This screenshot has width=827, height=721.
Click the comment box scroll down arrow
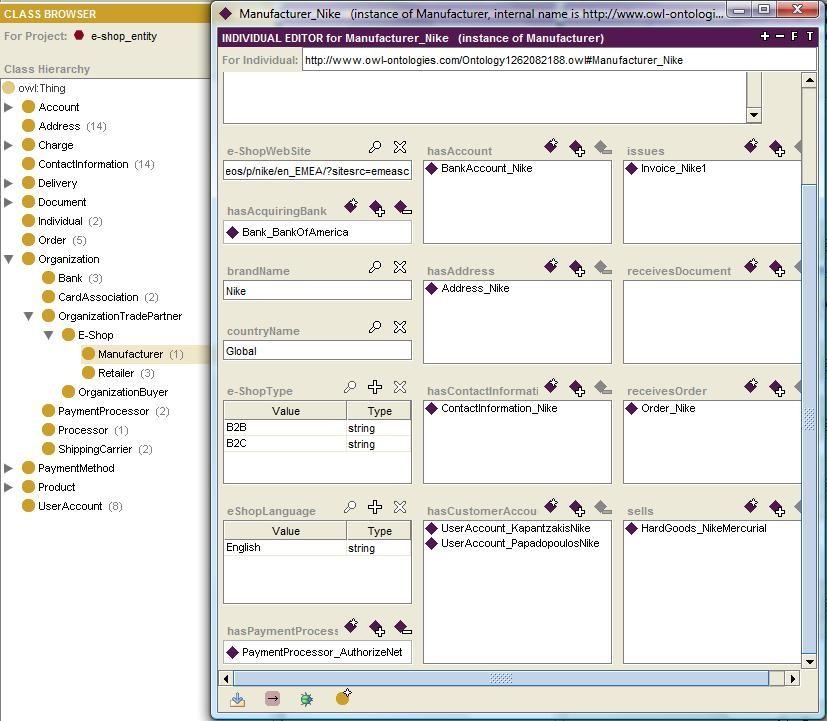tap(754, 115)
